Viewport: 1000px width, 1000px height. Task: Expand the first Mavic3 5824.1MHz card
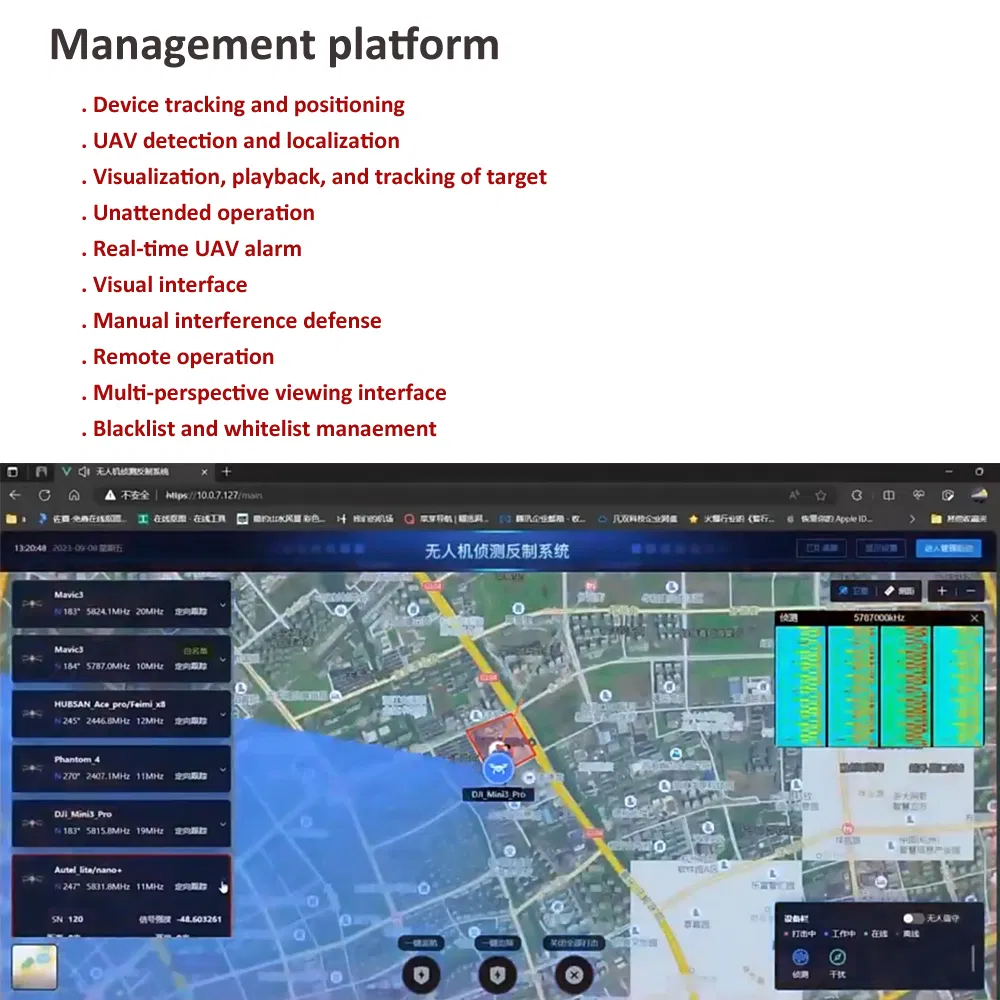click(x=222, y=605)
